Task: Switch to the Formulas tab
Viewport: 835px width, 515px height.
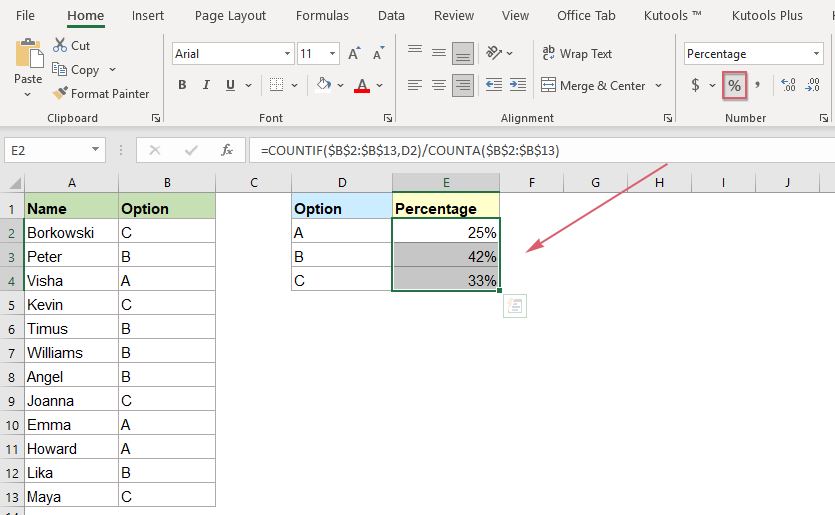Action: [x=322, y=15]
